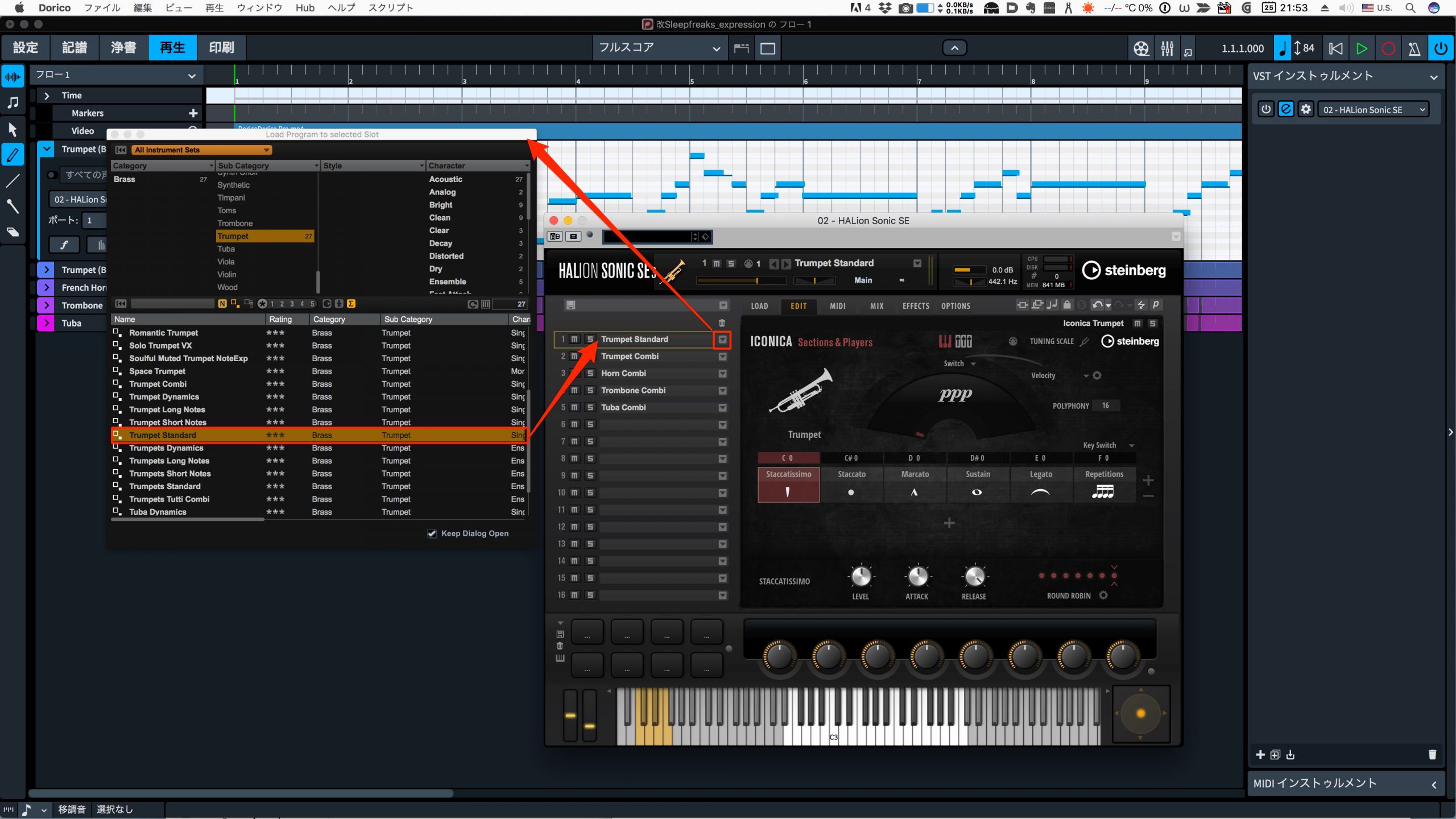Screen dimensions: 1456x819
Task: Open the mixer from the top toolbar
Action: tap(1167, 48)
